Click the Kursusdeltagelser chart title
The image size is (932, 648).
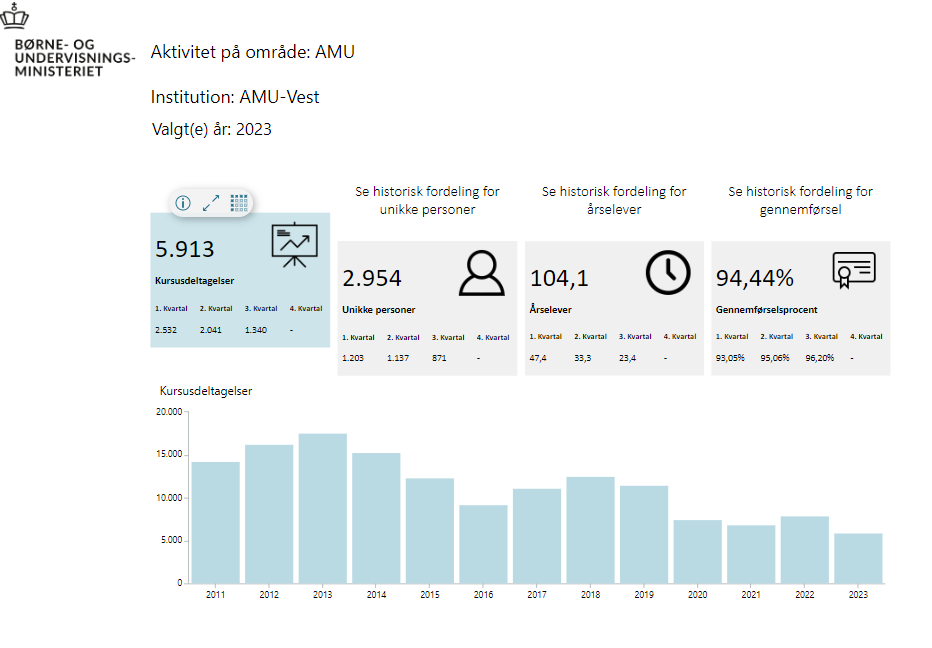click(x=206, y=391)
